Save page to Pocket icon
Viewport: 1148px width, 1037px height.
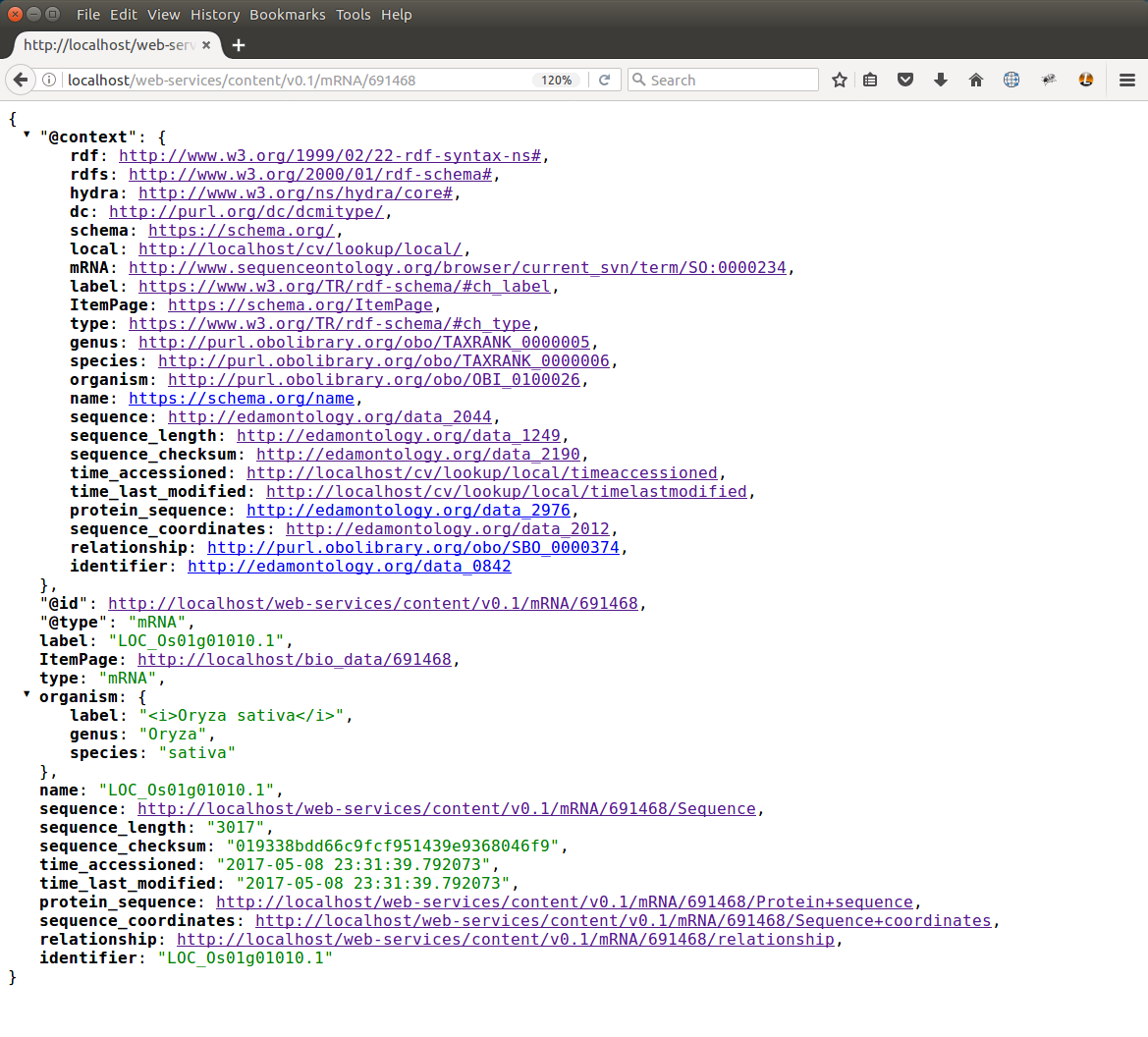click(x=905, y=80)
